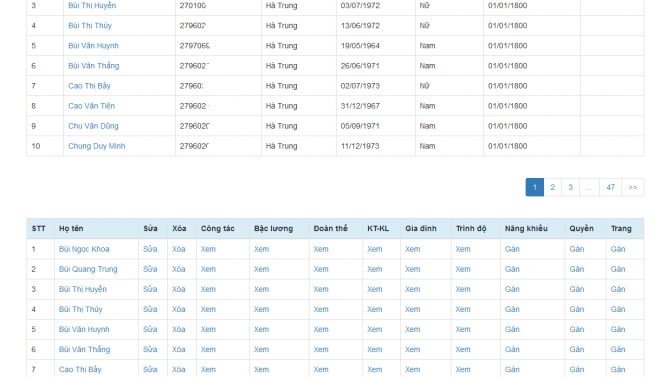Image resolution: width=670 pixels, height=377 pixels.
Task: Open Bùi Thị Thúy in upper table
Action: (90, 26)
